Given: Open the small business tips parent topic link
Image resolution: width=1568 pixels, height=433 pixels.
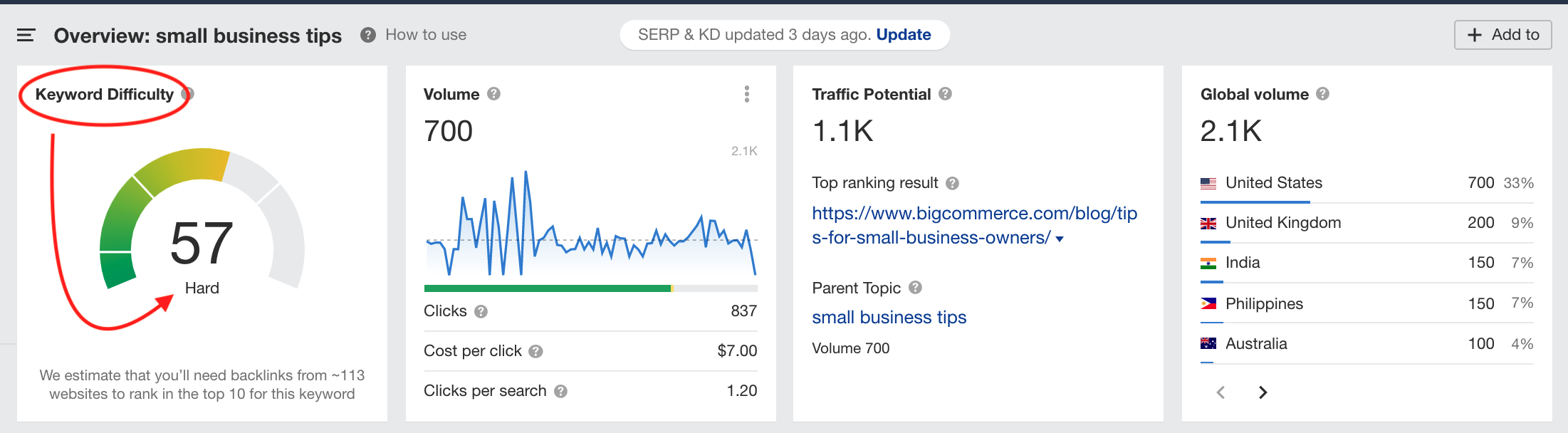Looking at the screenshot, I should click(889, 317).
